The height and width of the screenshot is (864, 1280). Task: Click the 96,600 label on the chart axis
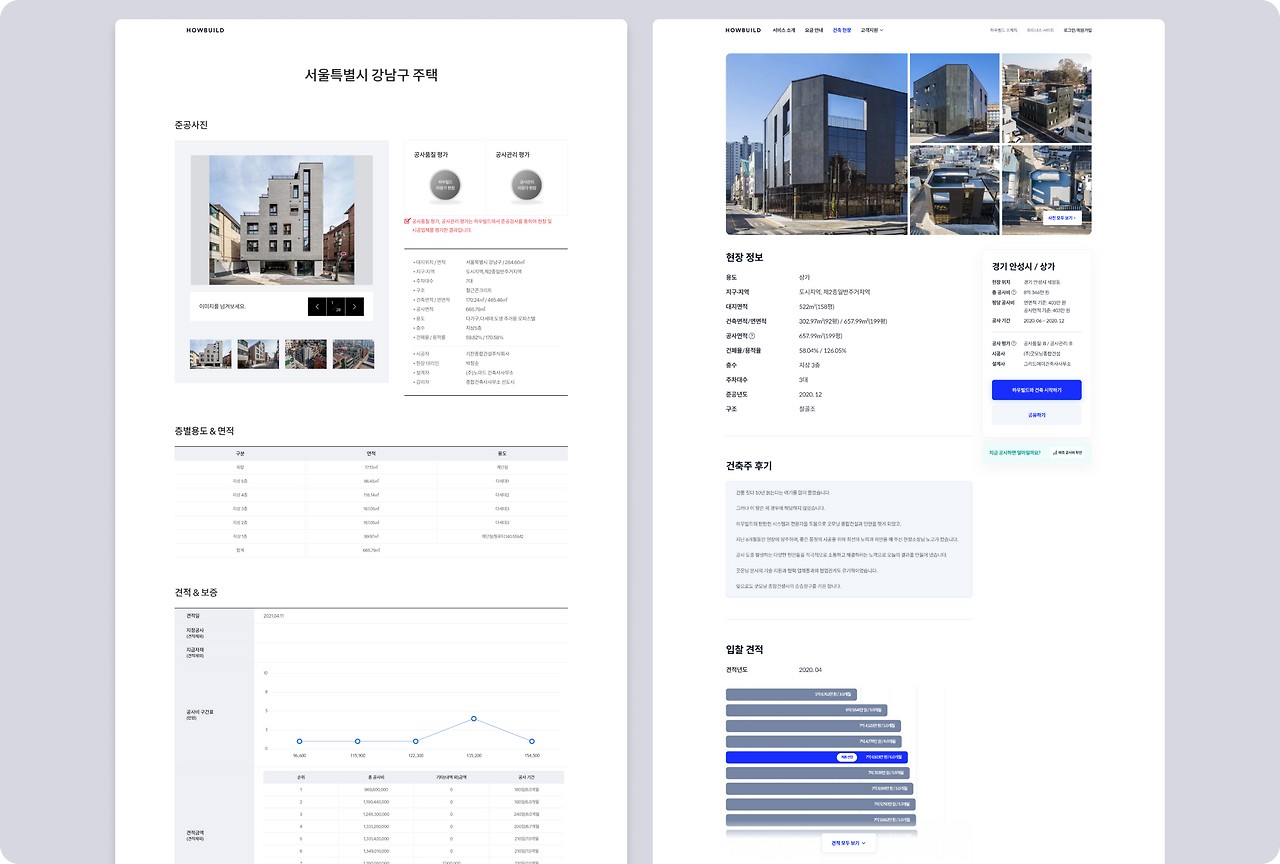point(299,756)
